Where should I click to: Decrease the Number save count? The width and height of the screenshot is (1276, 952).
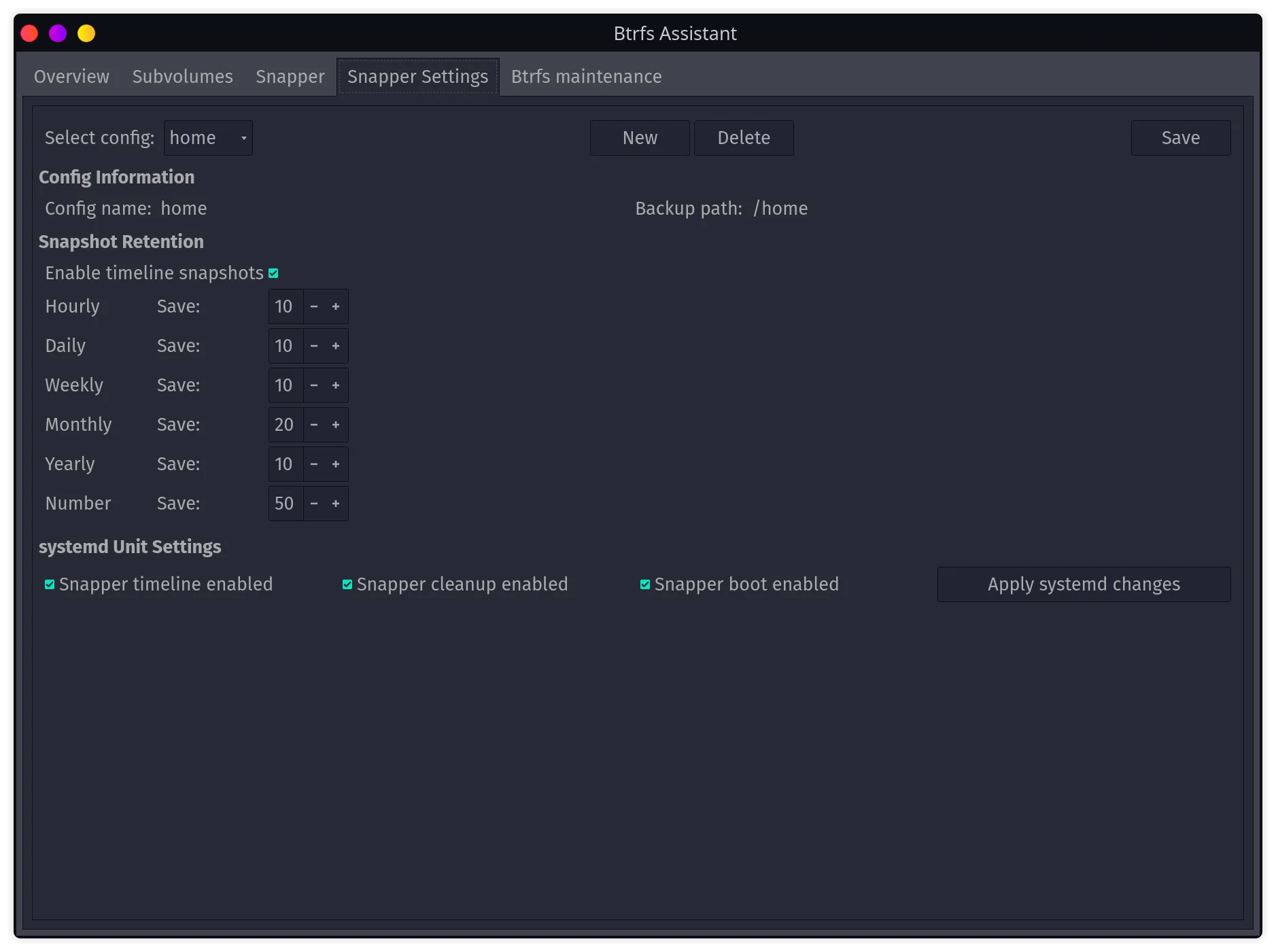pyautogui.click(x=314, y=504)
